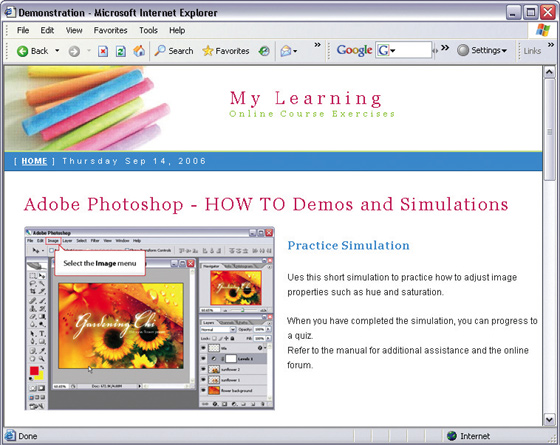Open the Mail dropdown arrow
This screenshot has width=560, height=445.
pyautogui.click(x=295, y=51)
